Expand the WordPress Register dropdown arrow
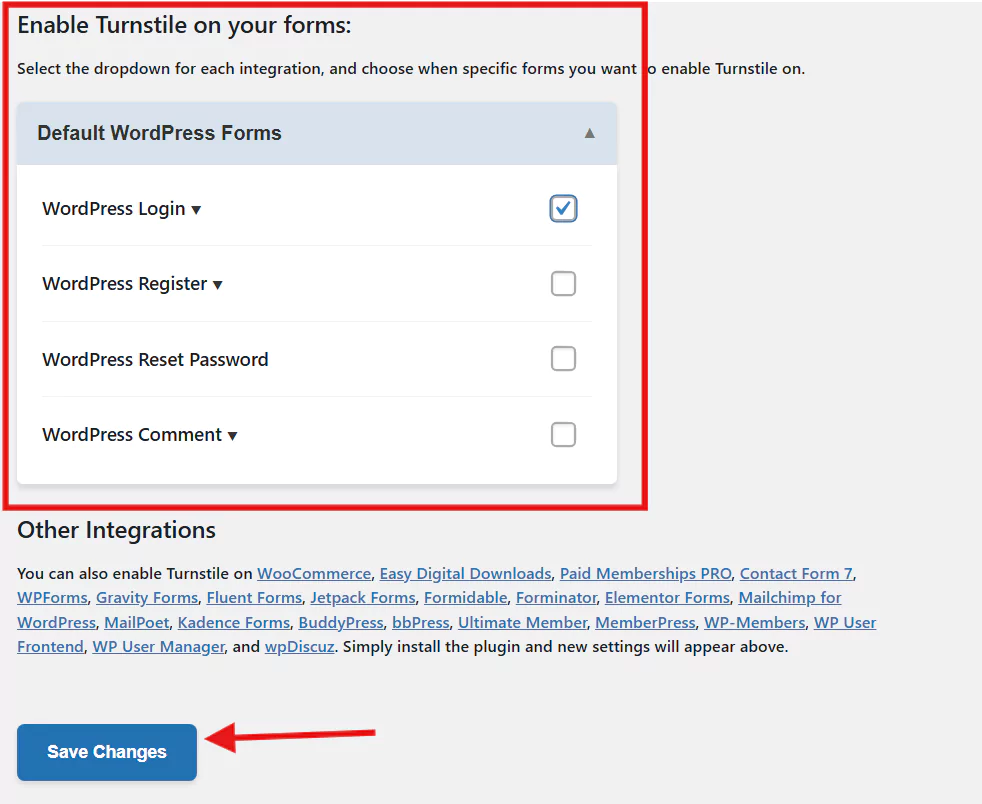The height and width of the screenshot is (804, 982). click(x=218, y=285)
